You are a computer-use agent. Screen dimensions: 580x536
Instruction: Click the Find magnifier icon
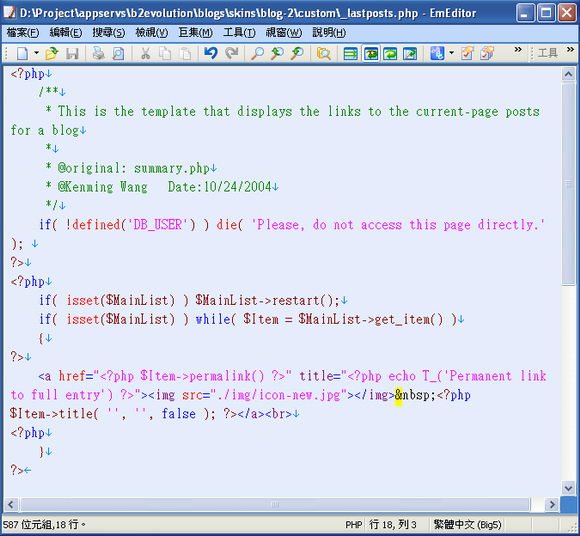click(x=257, y=54)
